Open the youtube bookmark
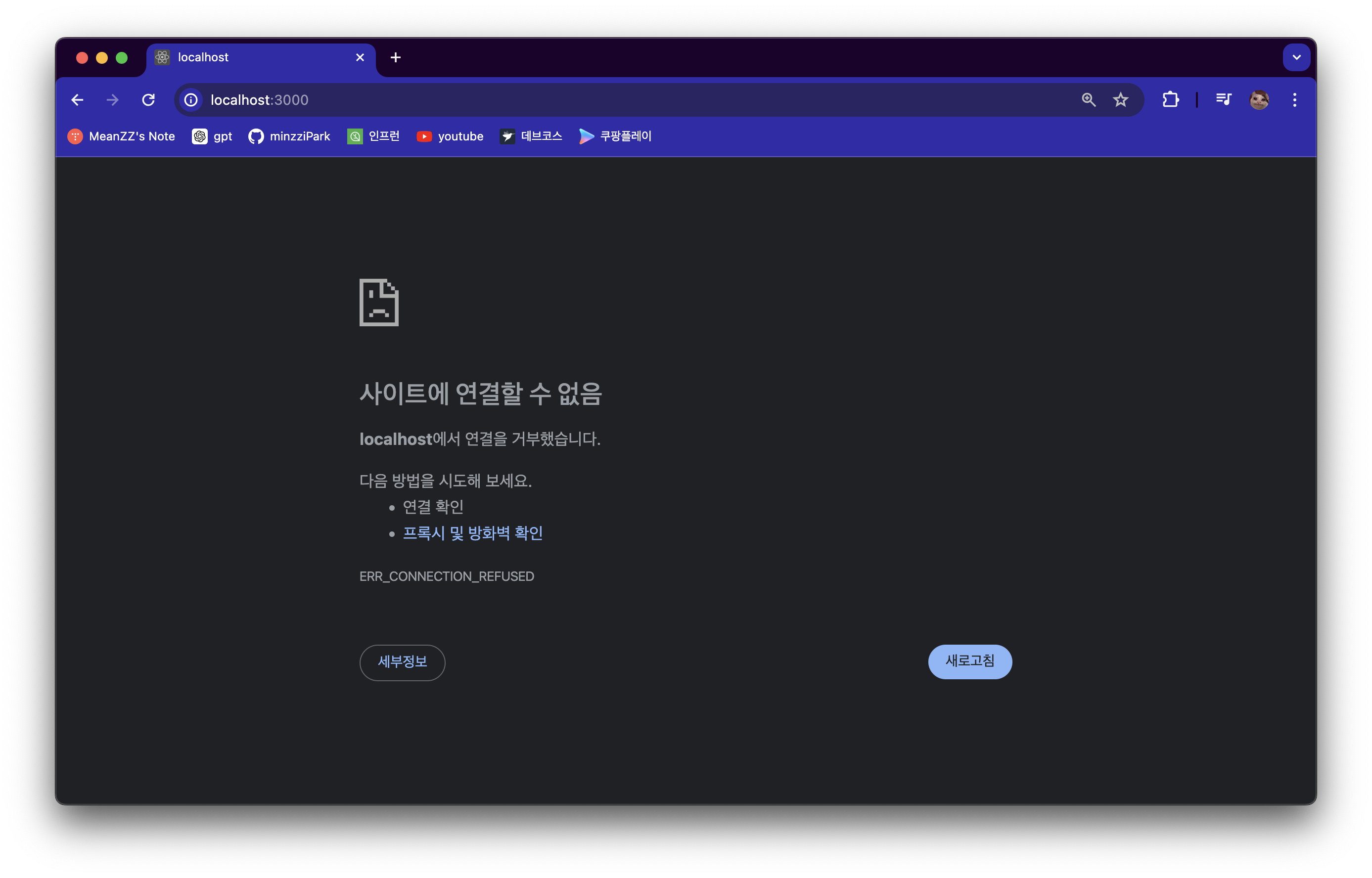 (450, 136)
